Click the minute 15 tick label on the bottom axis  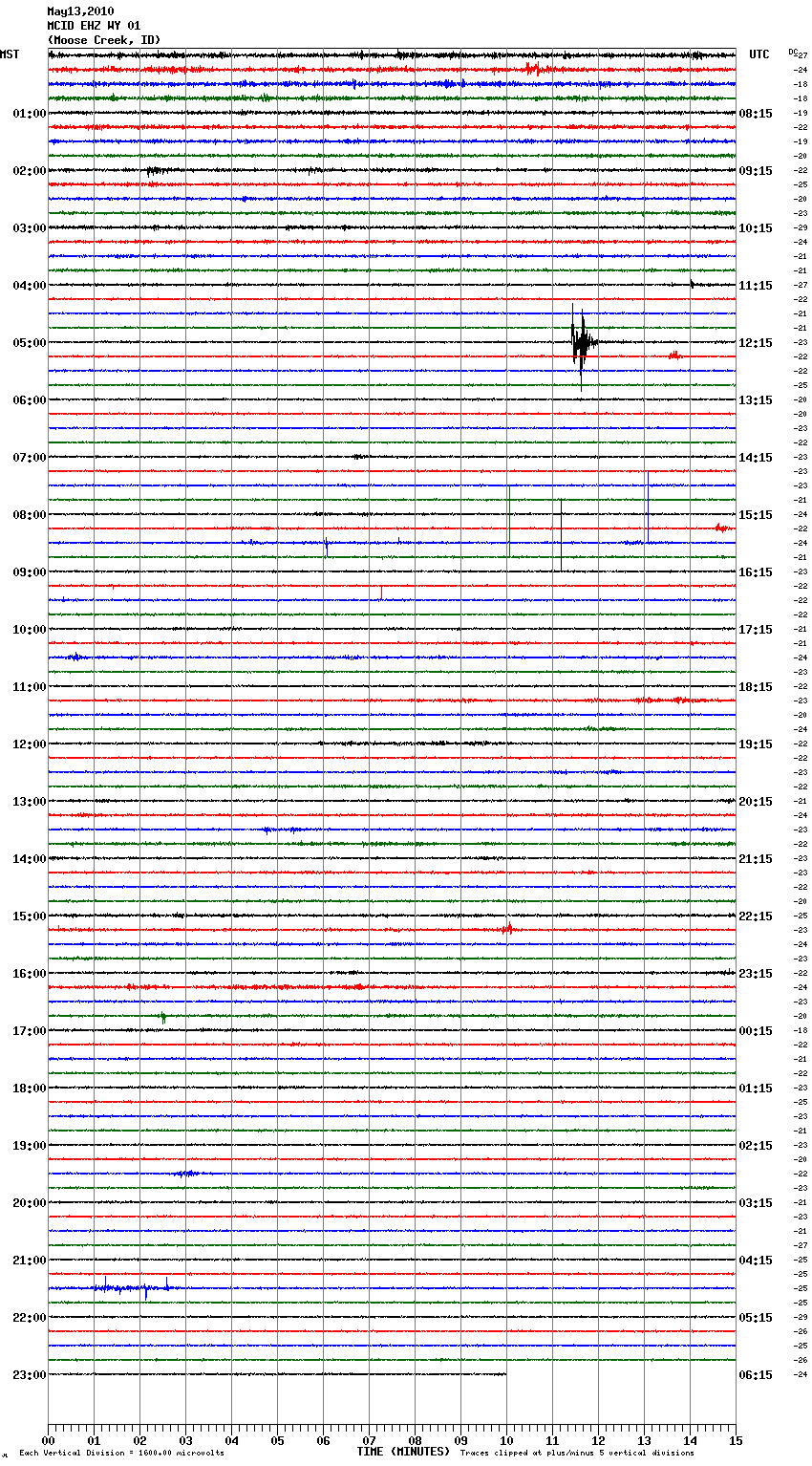(736, 1440)
